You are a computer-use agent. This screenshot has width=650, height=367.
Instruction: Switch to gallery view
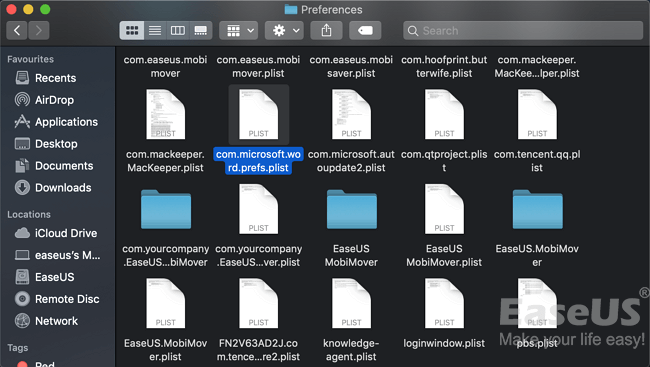[201, 31]
